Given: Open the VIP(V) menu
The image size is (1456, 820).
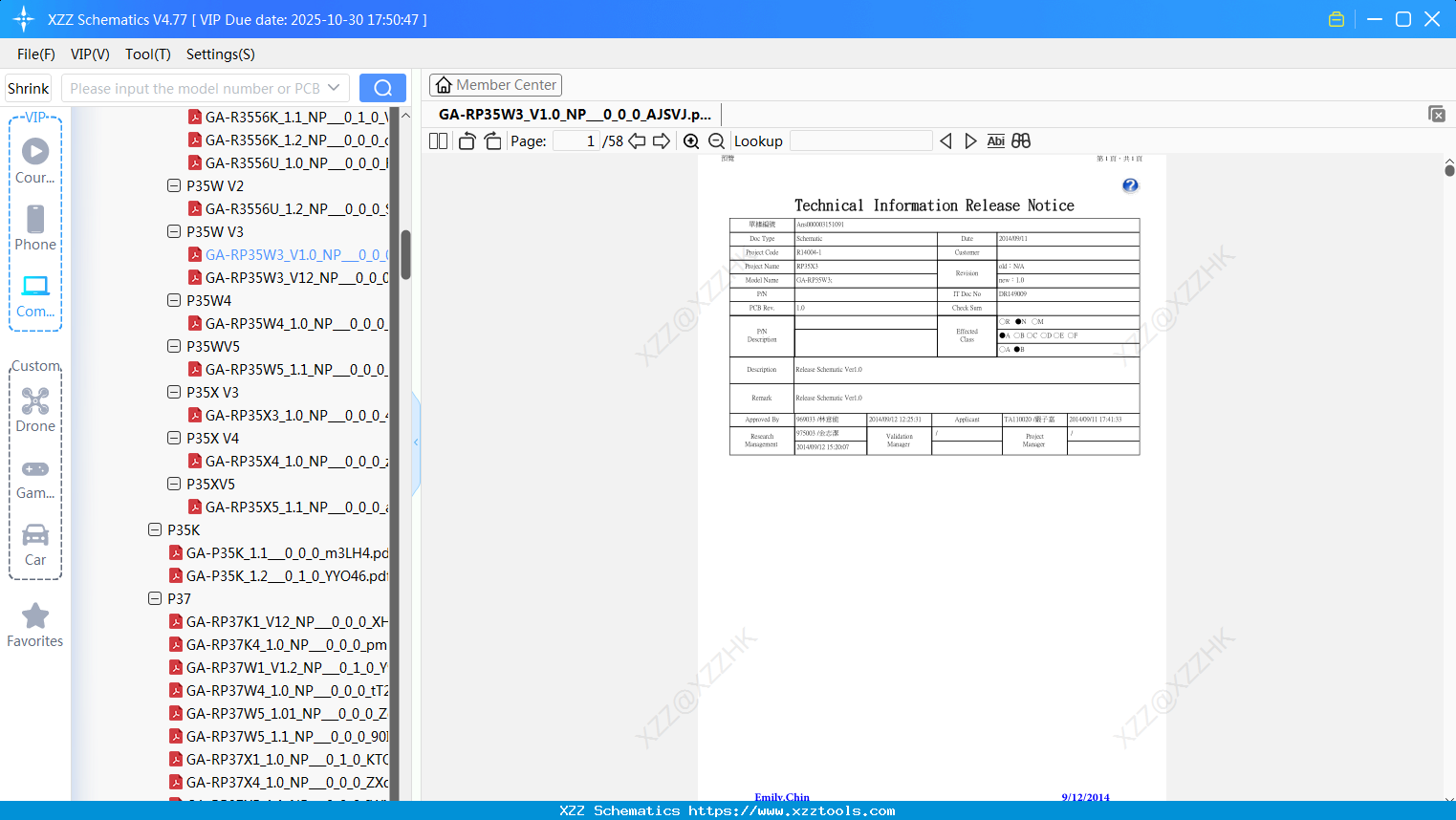Looking at the screenshot, I should click(90, 54).
